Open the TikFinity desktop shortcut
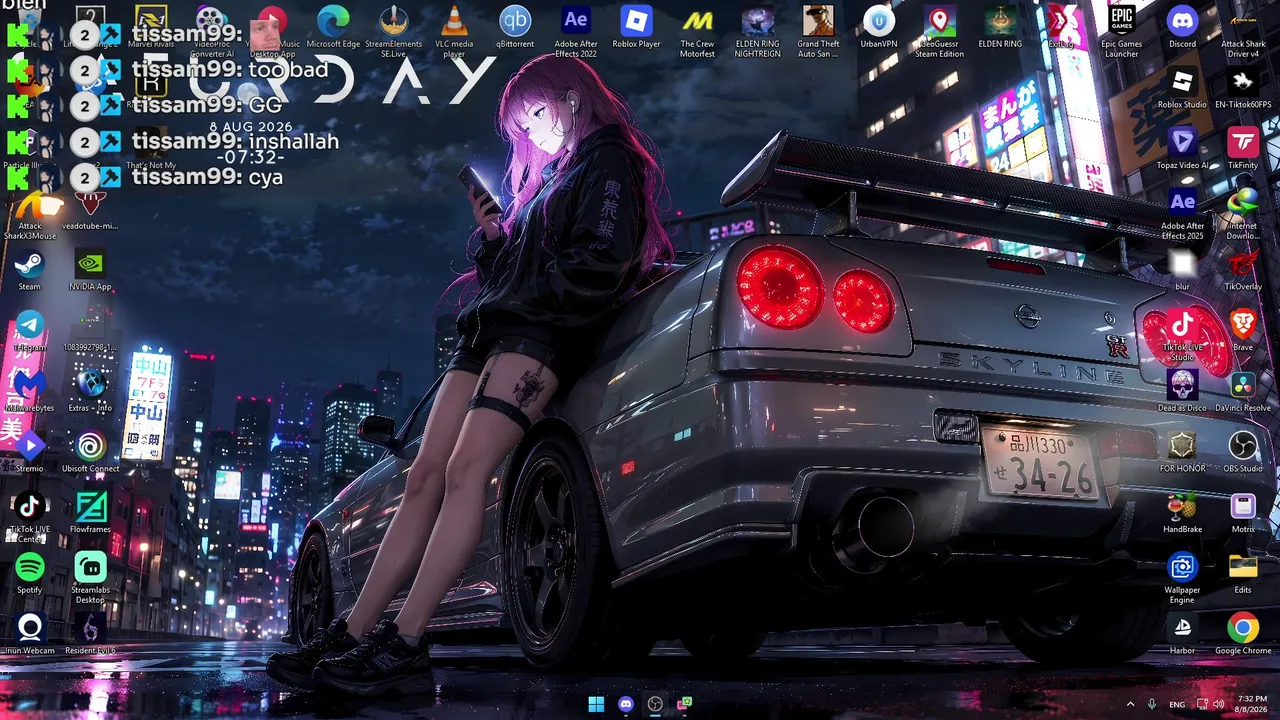This screenshot has width=1280, height=720. pos(1243,149)
